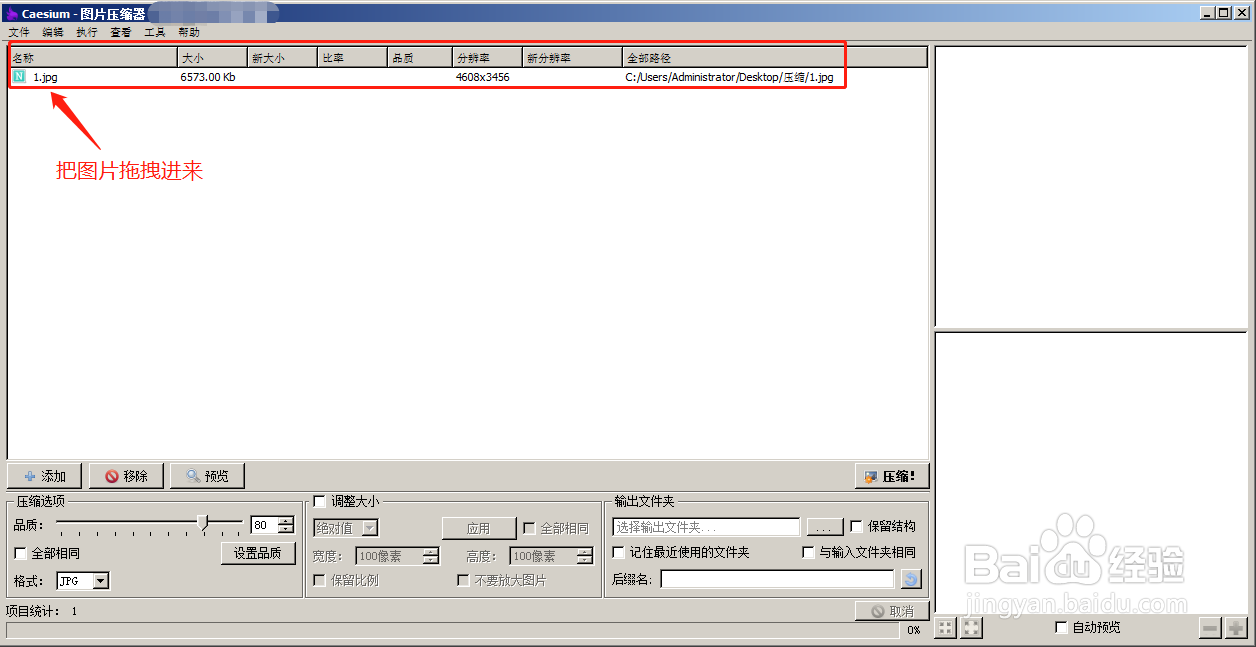The width and height of the screenshot is (1256, 647).
Task: Click the zoom in plus preview button
Action: pyautogui.click(x=1236, y=628)
